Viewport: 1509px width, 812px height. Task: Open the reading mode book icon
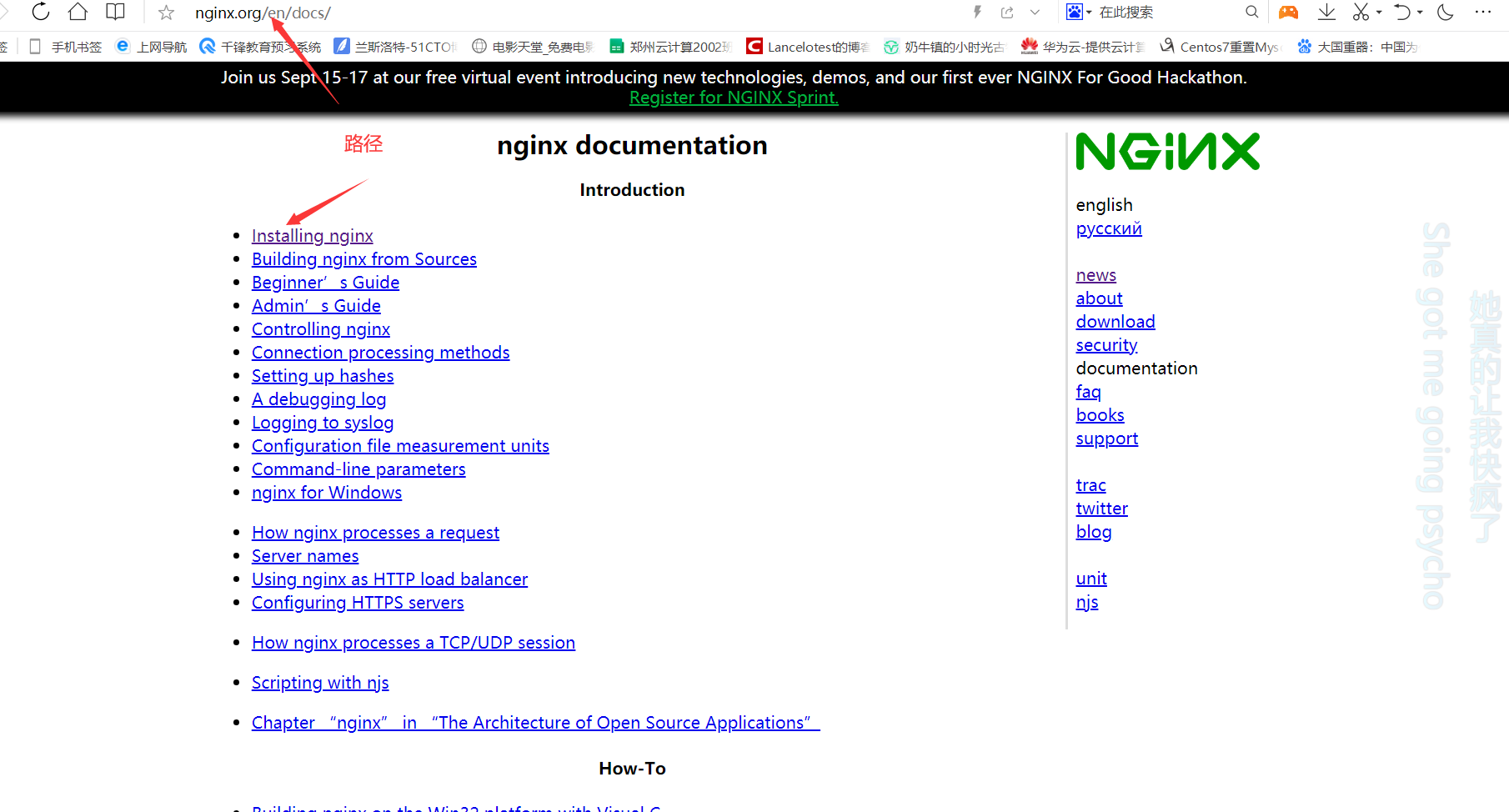click(116, 12)
